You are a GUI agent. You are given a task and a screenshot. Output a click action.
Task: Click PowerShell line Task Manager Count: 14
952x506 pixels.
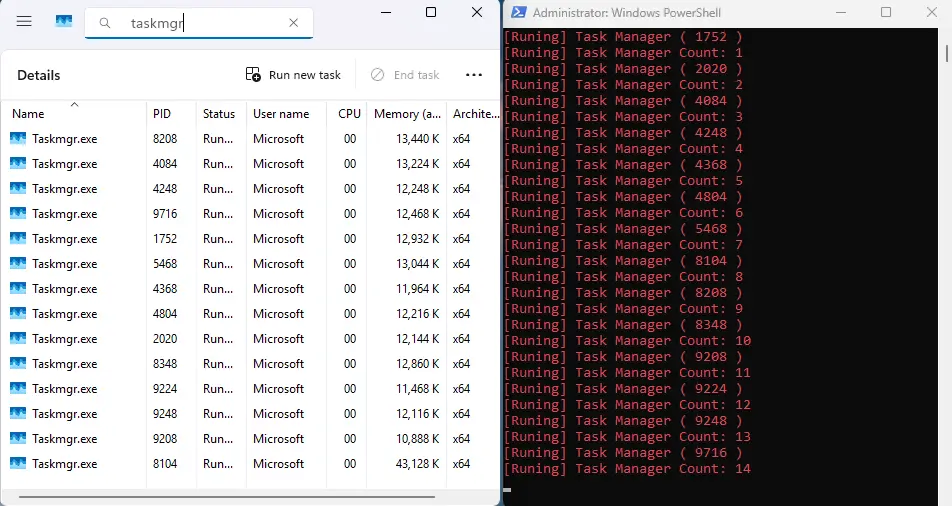pos(627,468)
